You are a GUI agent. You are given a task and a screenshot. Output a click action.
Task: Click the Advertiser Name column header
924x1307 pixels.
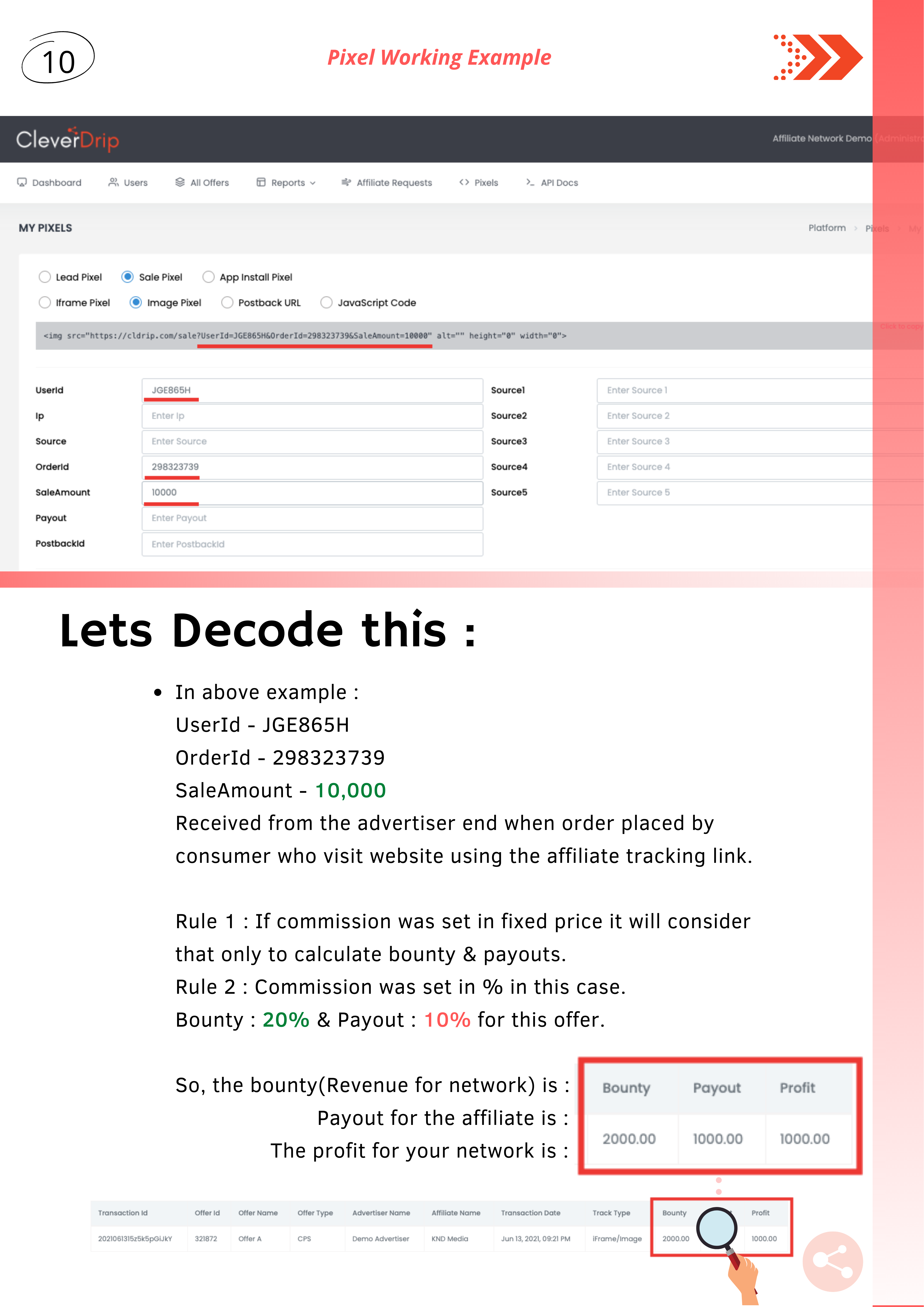click(381, 1213)
